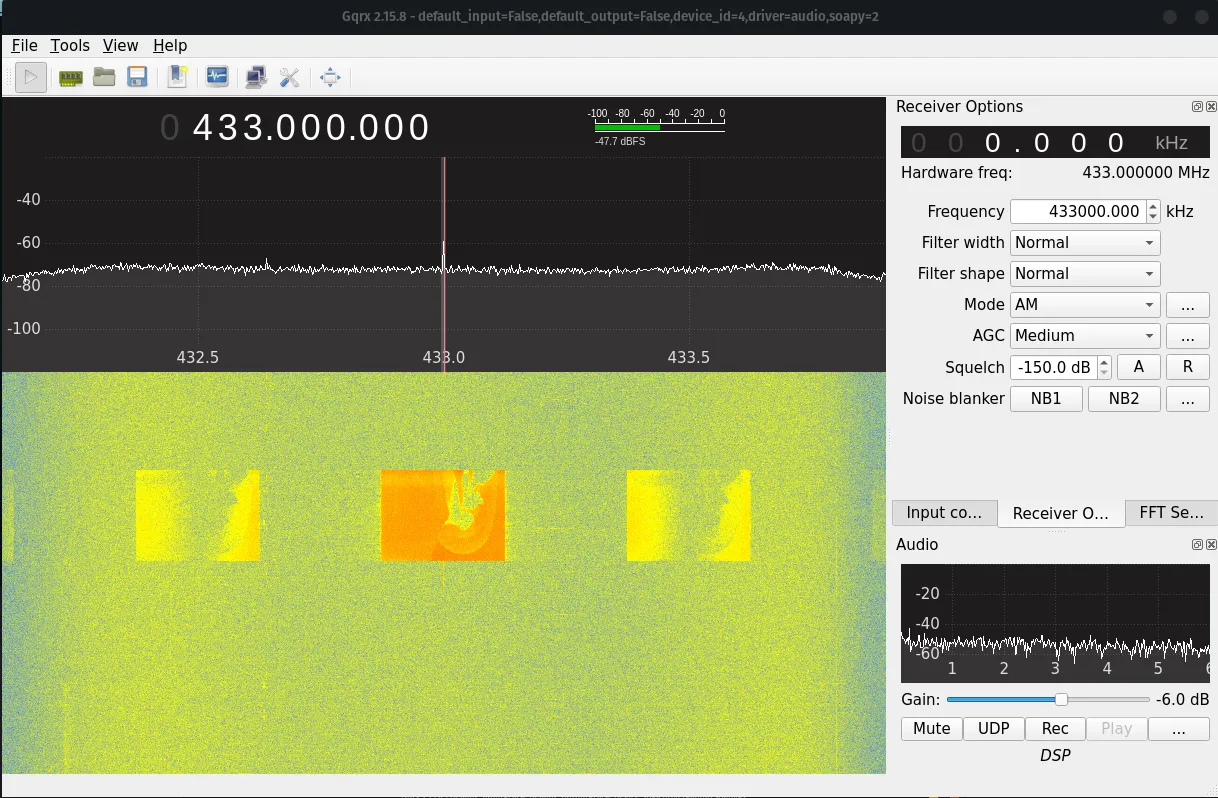Click the monitor waveform toolbar icon

pos(217,77)
